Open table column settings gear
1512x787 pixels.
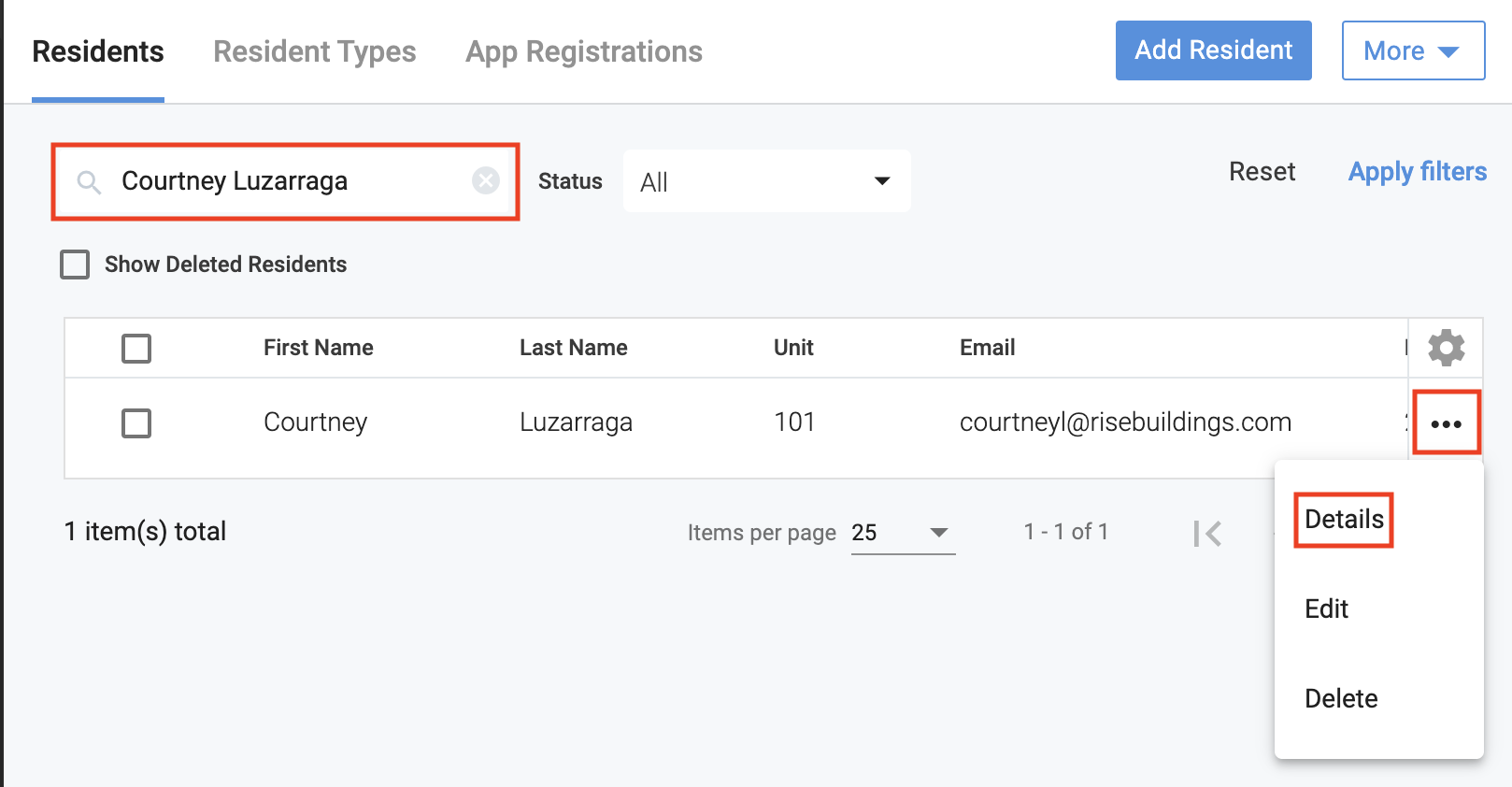pos(1446,348)
